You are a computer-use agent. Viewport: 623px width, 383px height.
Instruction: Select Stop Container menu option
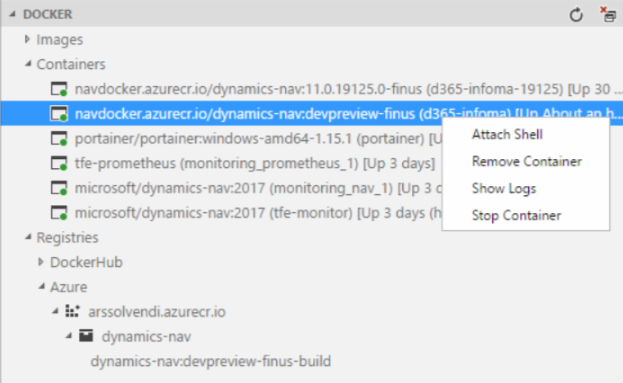[516, 216]
